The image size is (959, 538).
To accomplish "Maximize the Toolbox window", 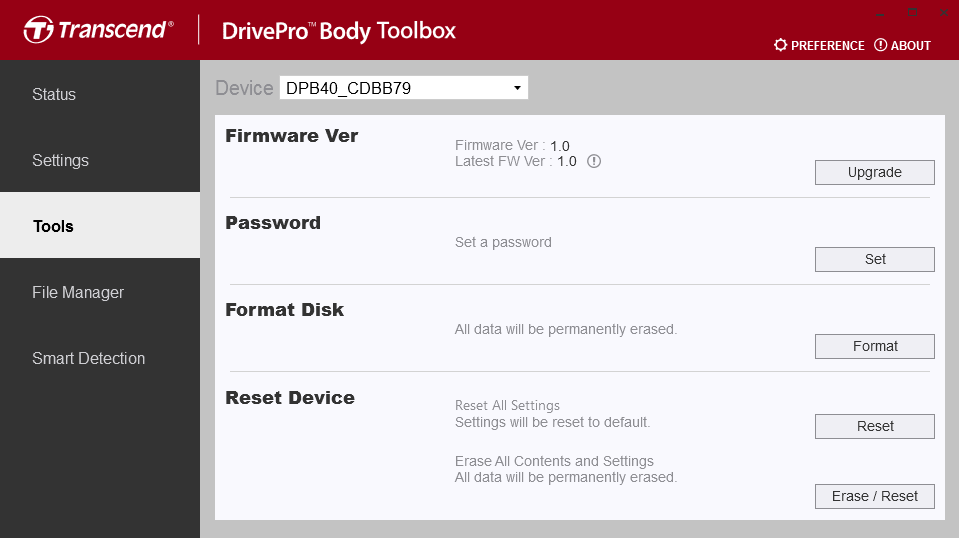I will coord(913,12).
